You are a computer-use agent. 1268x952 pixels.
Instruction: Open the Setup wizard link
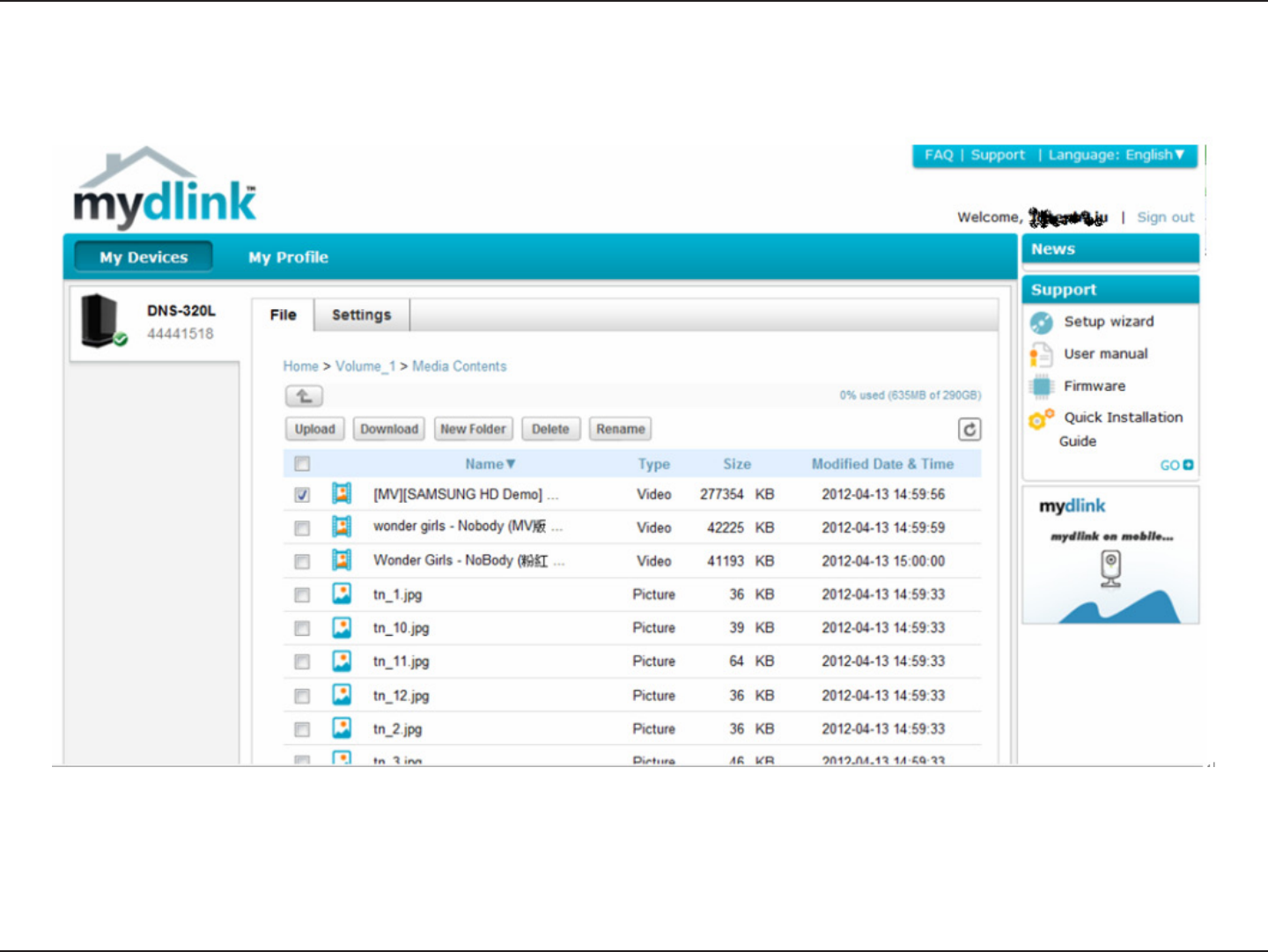click(1109, 321)
